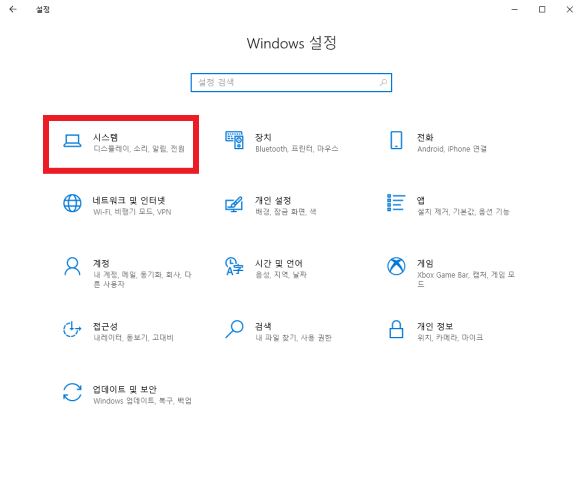The height and width of the screenshot is (483, 583).
Task: Select the 개인 정보 title
Action: tap(435, 326)
